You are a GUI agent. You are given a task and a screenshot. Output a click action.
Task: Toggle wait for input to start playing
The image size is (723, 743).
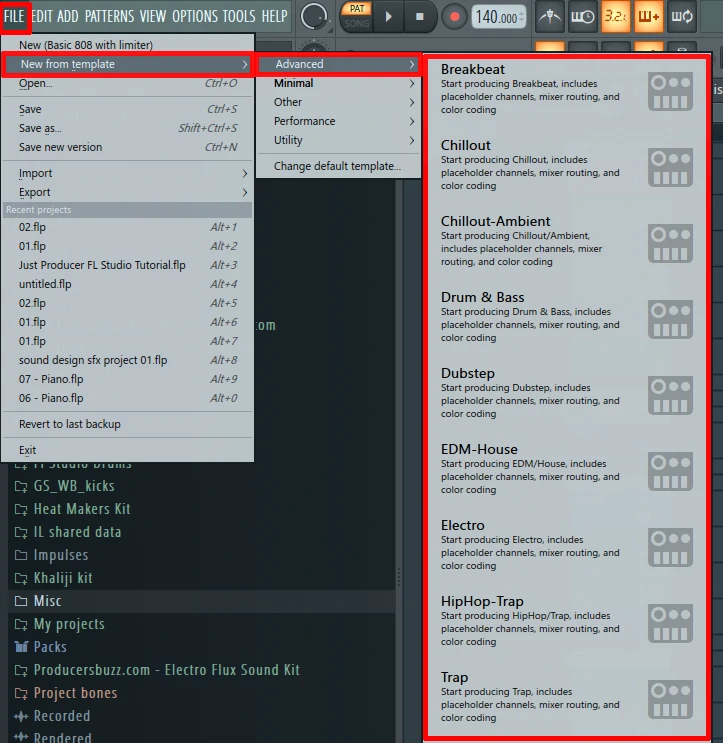point(582,17)
